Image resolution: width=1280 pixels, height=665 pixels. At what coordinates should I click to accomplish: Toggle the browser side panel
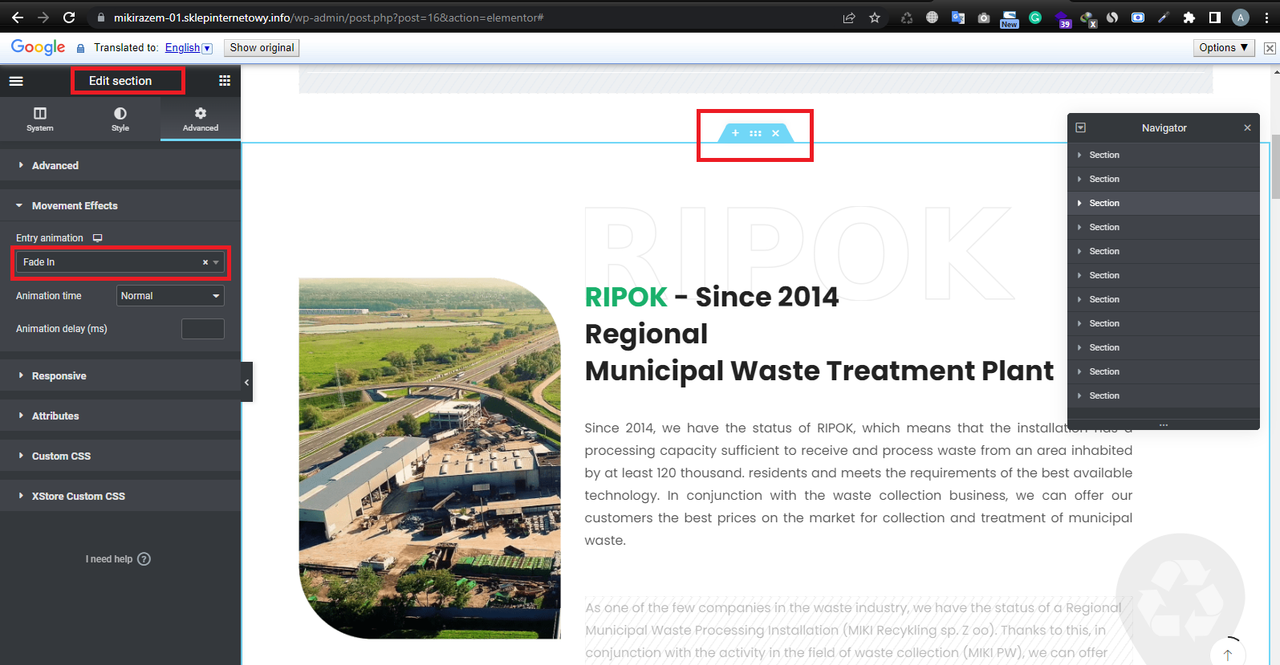pyautogui.click(x=1214, y=17)
